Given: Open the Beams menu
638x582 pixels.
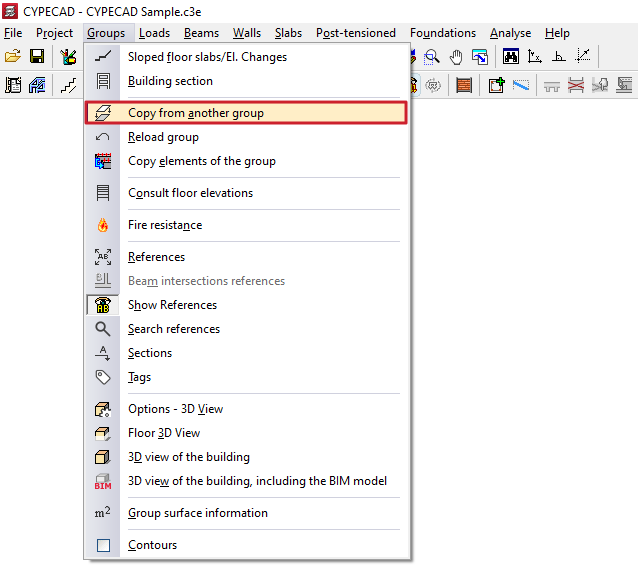Looking at the screenshot, I should pyautogui.click(x=201, y=33).
